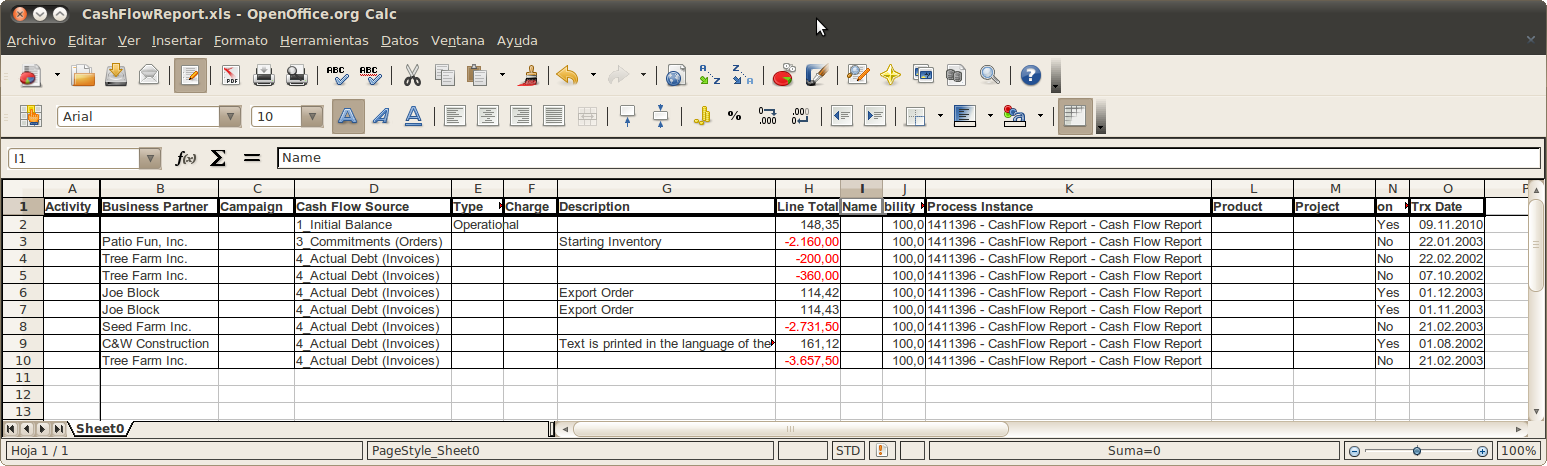Align cell text right

(x=520, y=116)
